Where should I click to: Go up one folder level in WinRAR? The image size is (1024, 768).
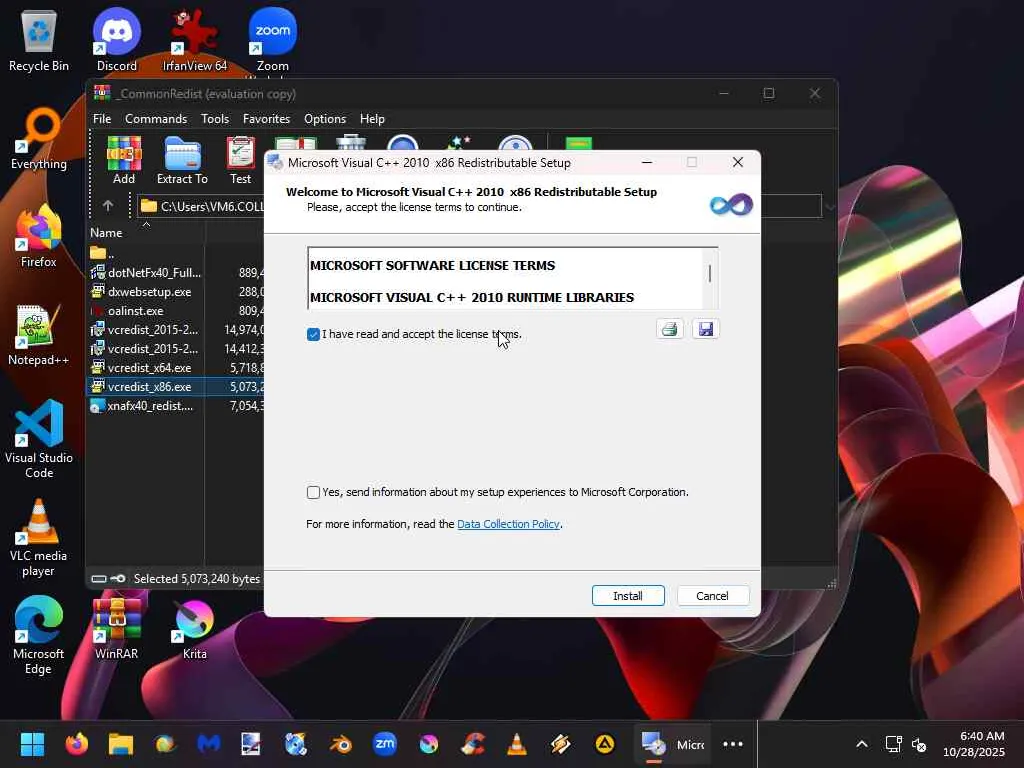108,206
